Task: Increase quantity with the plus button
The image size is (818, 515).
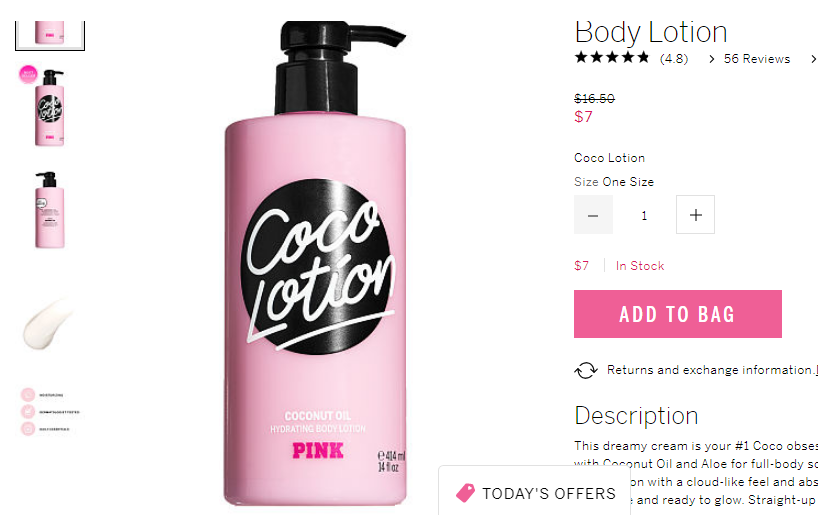Action: pos(695,215)
